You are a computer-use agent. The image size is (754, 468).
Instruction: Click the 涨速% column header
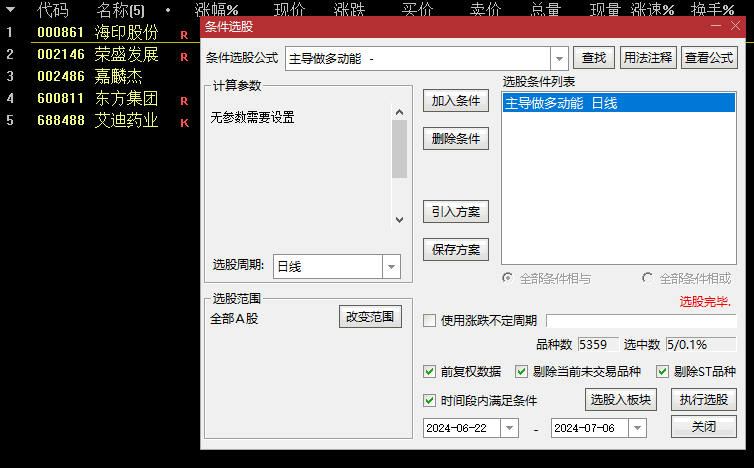[x=653, y=10]
